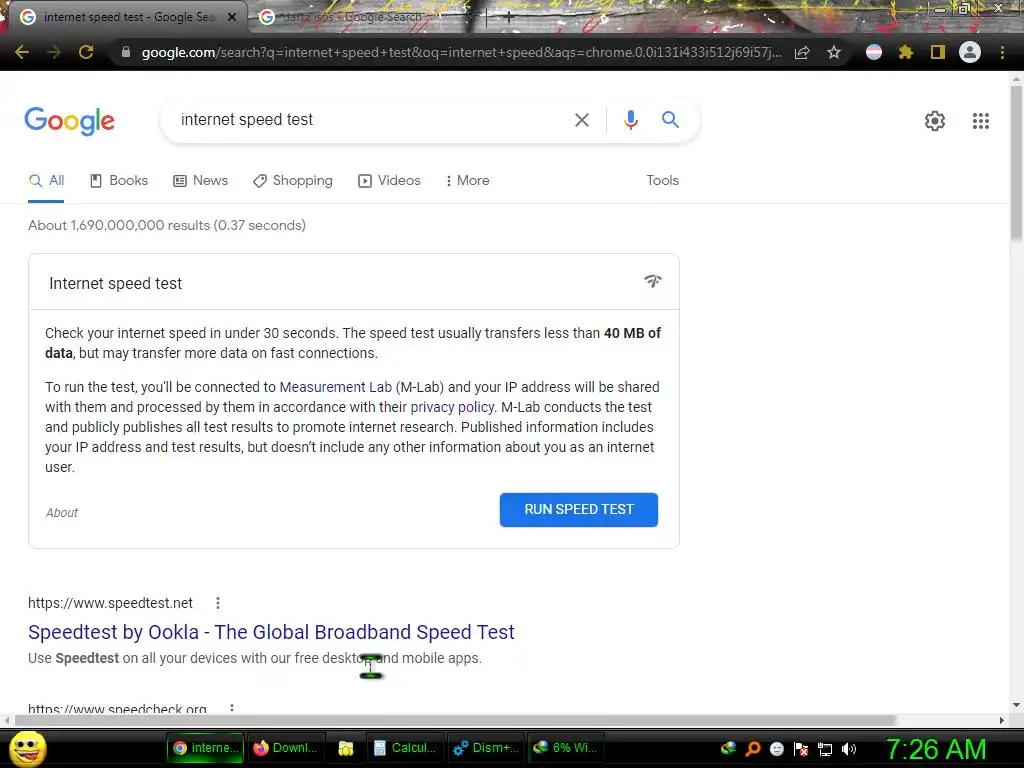Open the Measurement Lab link

click(x=336, y=387)
